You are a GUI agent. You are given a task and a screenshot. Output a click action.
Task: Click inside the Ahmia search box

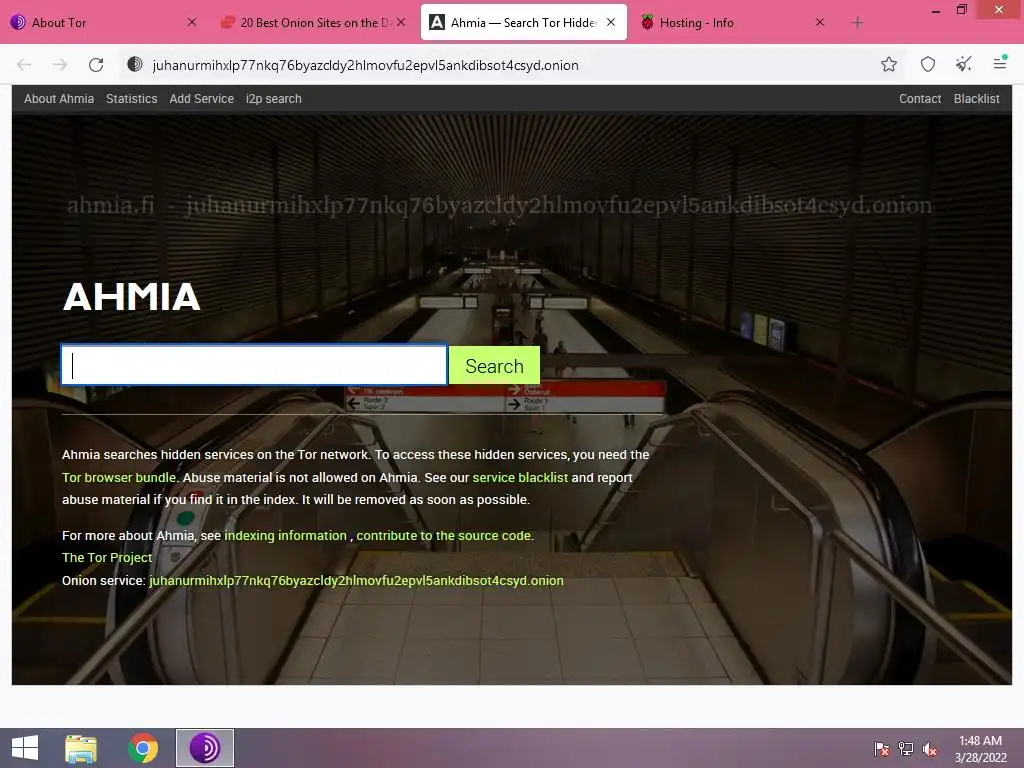[x=254, y=365]
